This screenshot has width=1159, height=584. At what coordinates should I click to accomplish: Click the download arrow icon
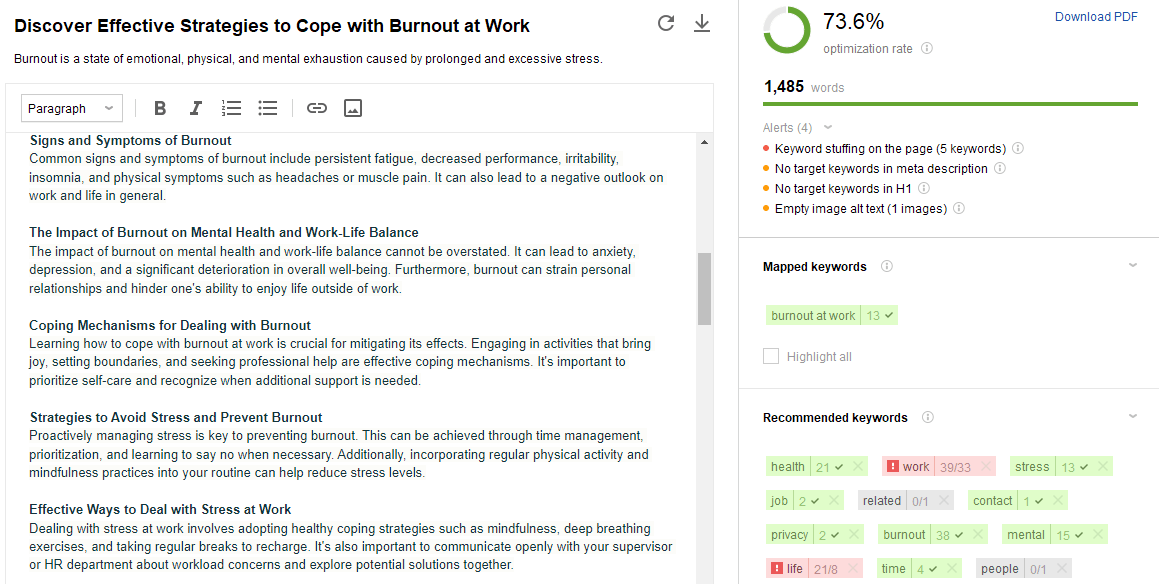(701, 24)
